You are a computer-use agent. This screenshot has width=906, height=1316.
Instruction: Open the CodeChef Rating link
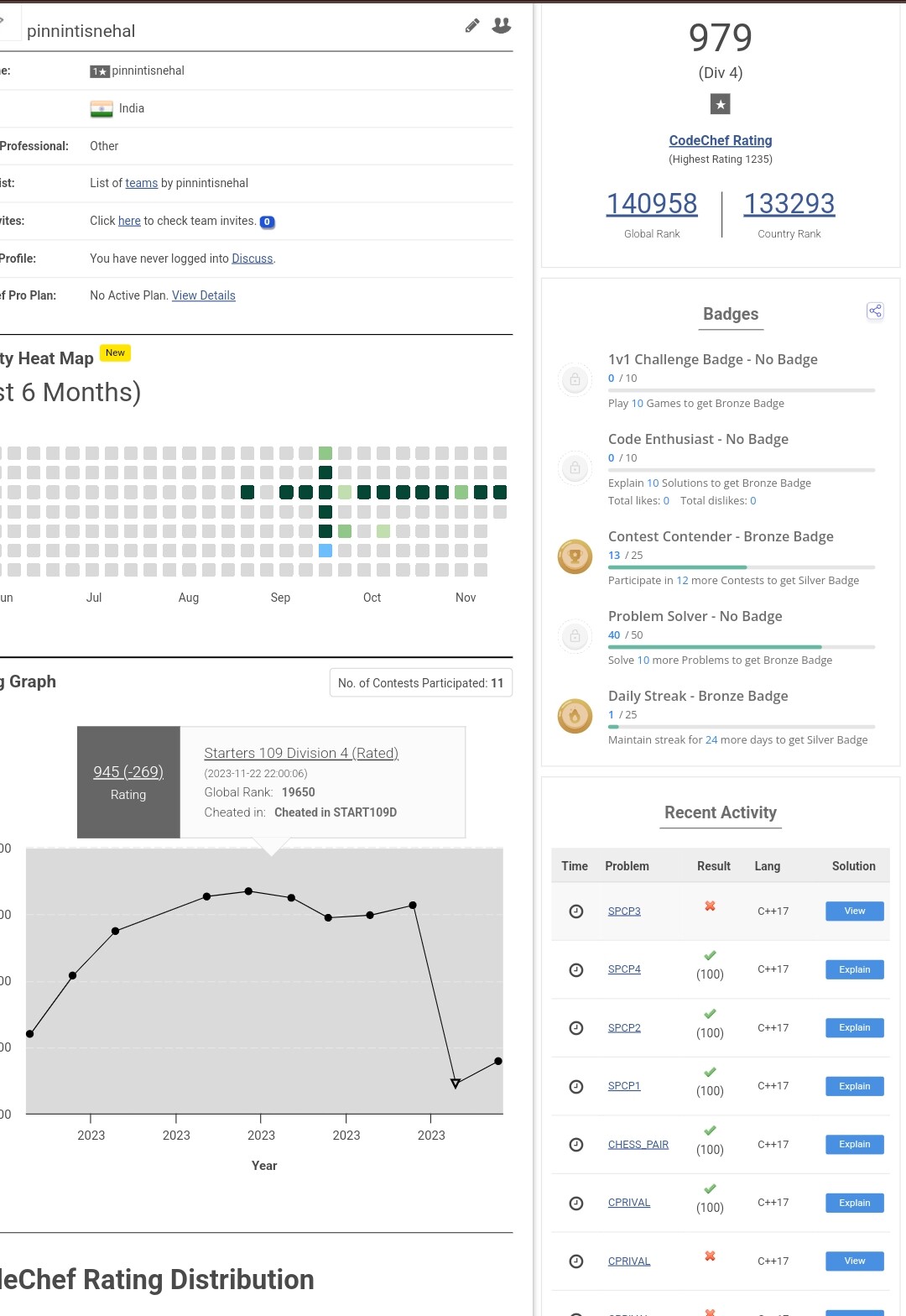tap(721, 141)
